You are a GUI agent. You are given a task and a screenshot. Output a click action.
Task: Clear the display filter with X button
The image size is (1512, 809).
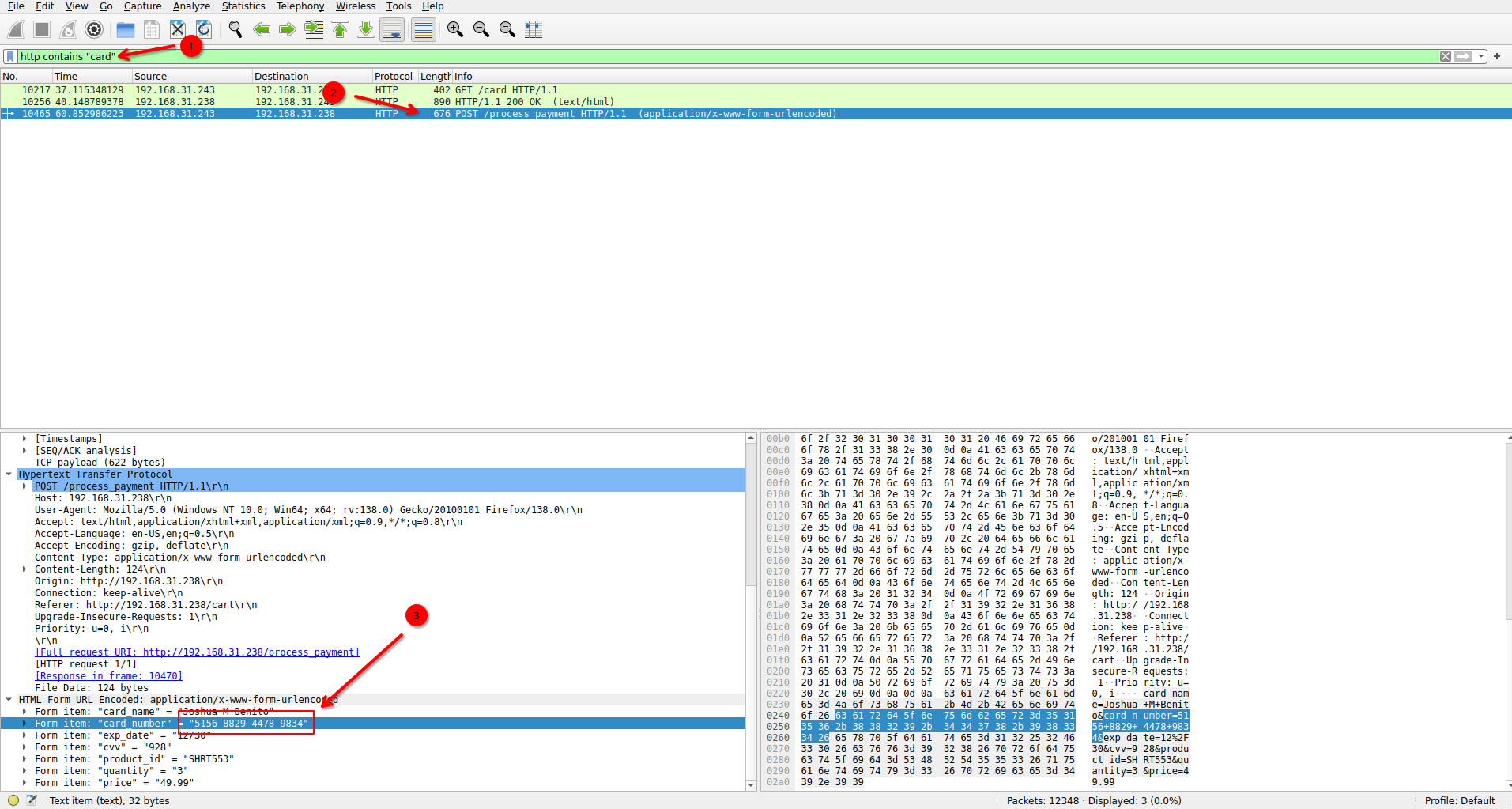click(1446, 56)
